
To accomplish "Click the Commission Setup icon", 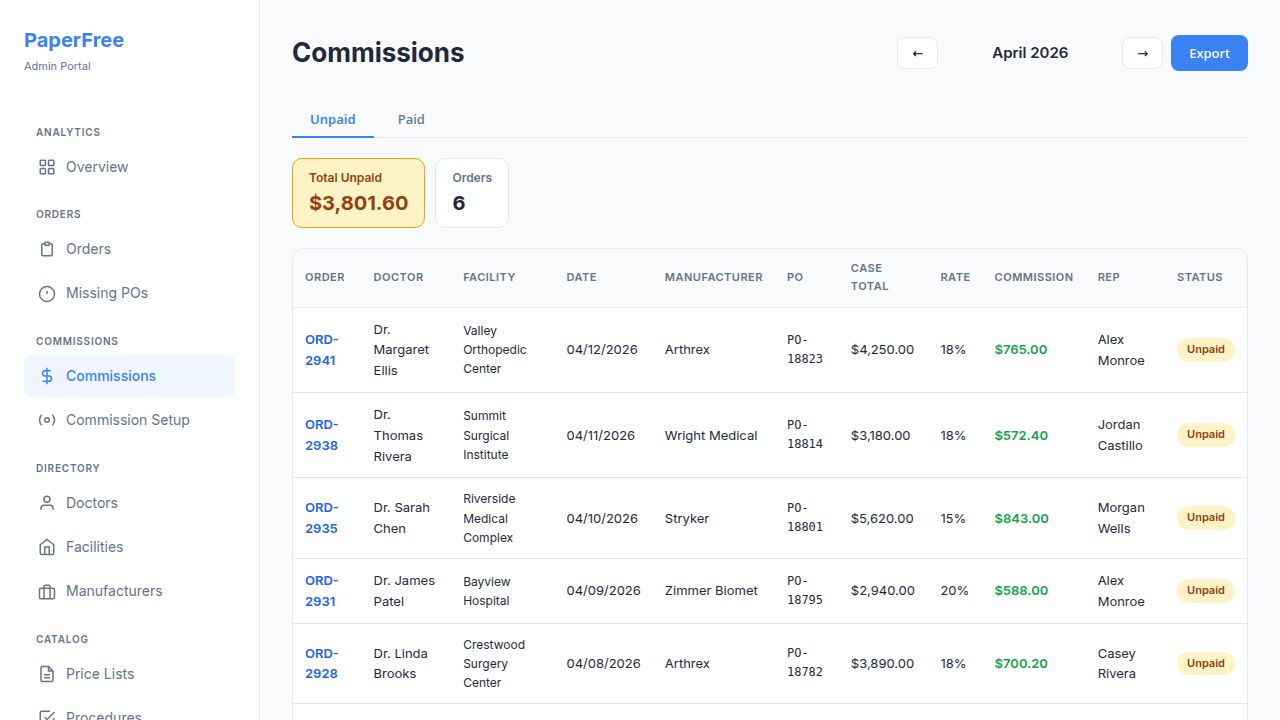I will coord(47,420).
